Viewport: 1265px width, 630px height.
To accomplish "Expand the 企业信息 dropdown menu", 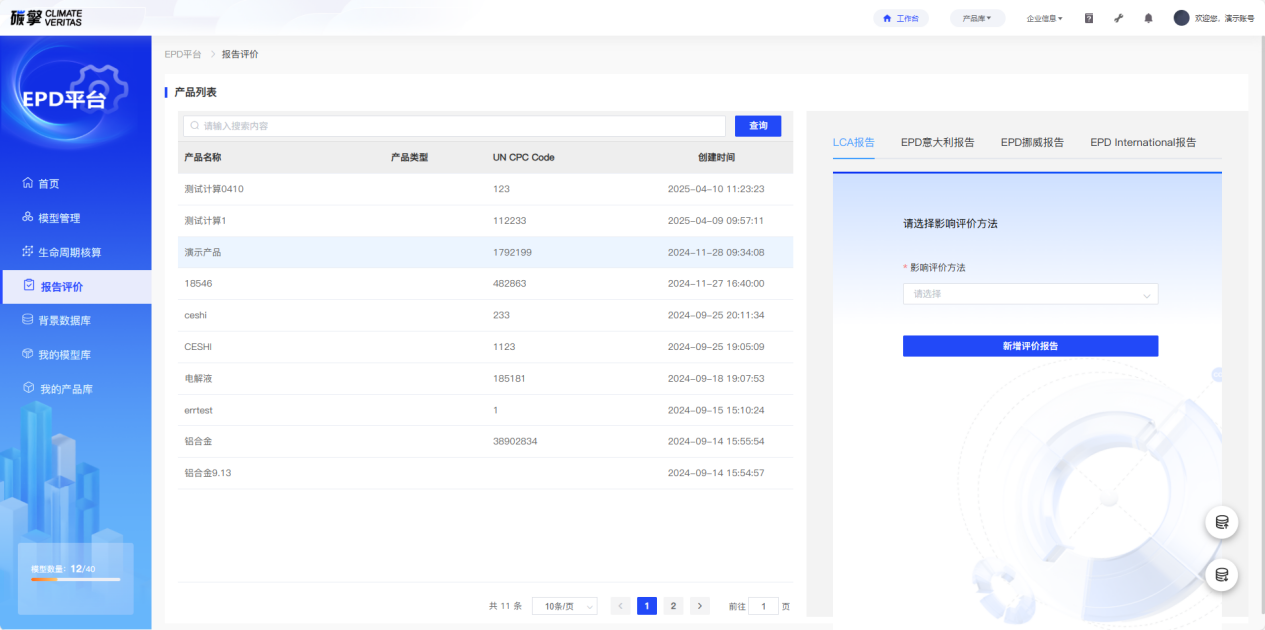I will [x=1044, y=18].
